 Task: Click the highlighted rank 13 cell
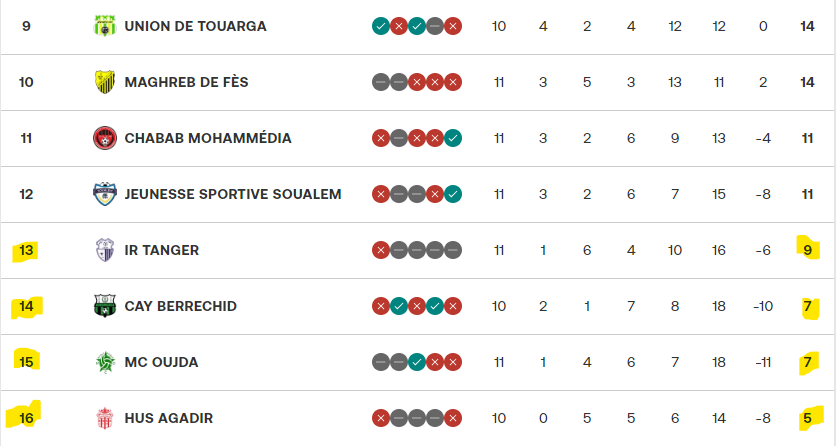coord(27,250)
